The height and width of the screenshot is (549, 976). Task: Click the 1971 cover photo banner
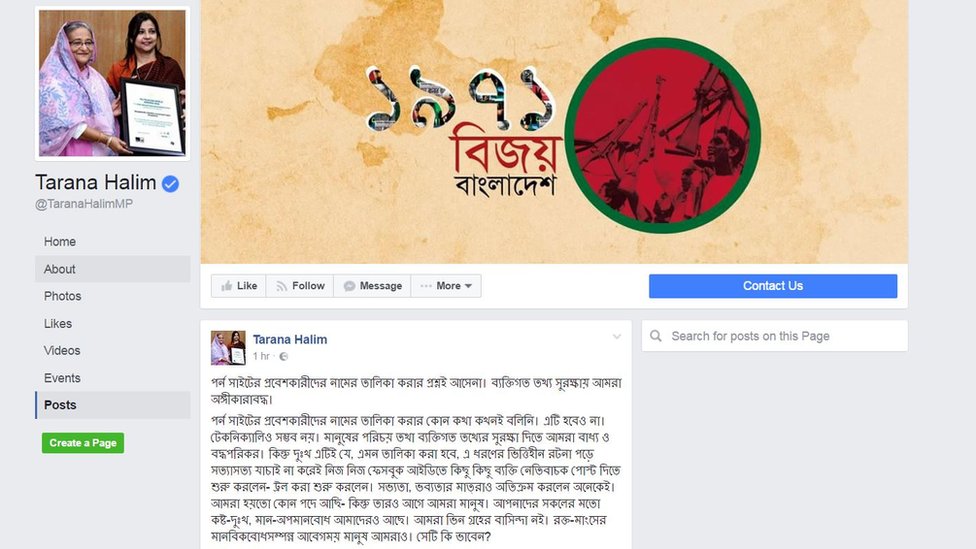coord(554,132)
